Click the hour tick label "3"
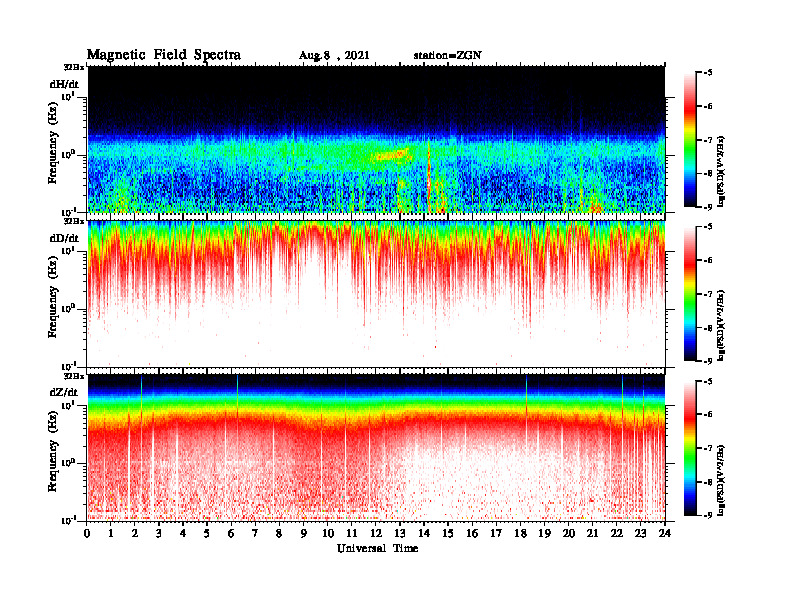This screenshot has width=792, height=612. click(159, 533)
